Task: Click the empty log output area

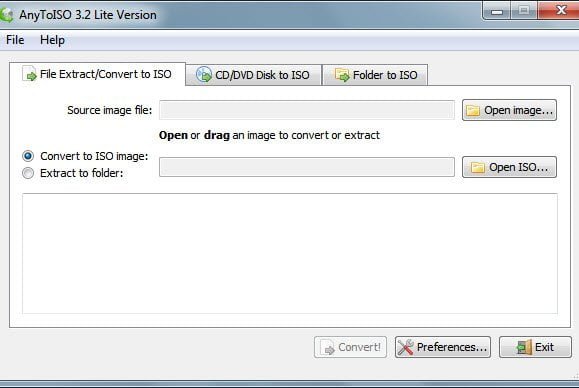Action: (290, 253)
